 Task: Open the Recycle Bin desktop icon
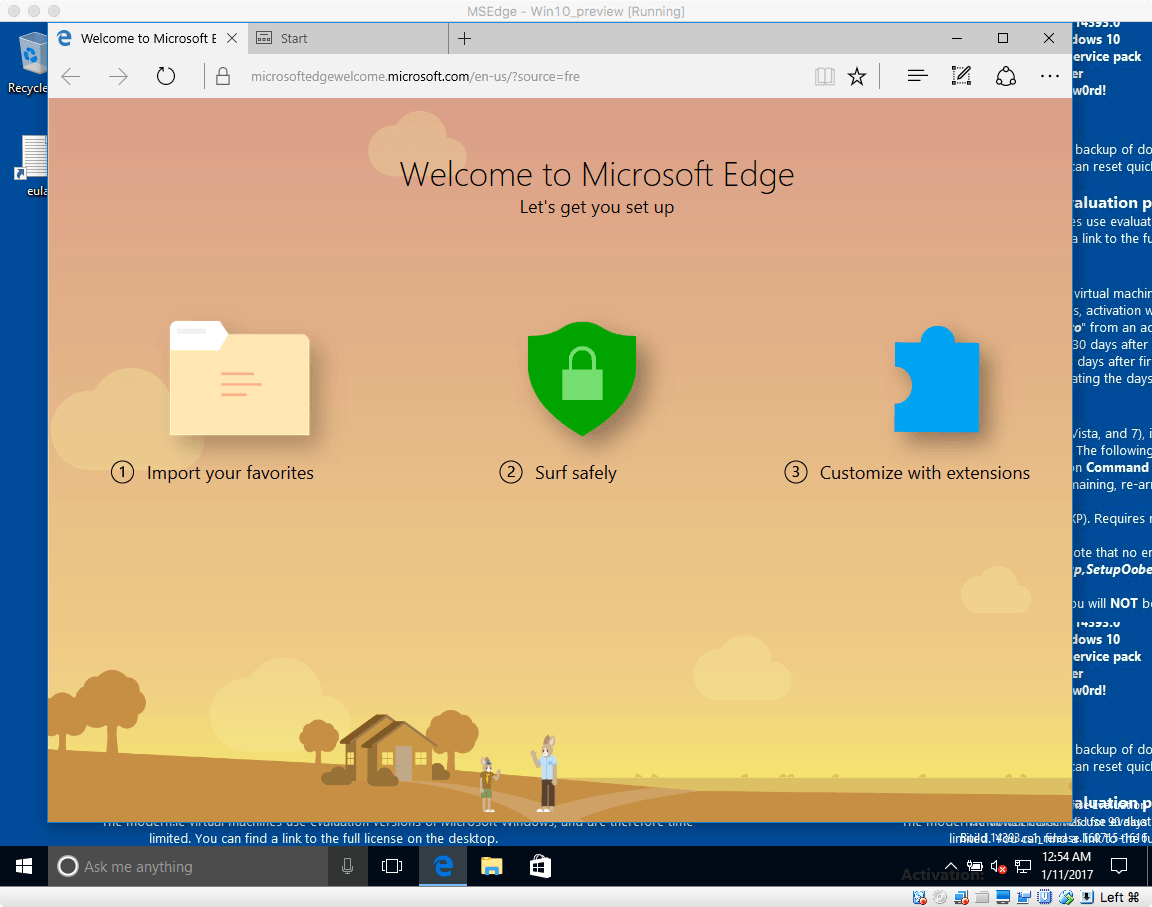click(x=29, y=62)
